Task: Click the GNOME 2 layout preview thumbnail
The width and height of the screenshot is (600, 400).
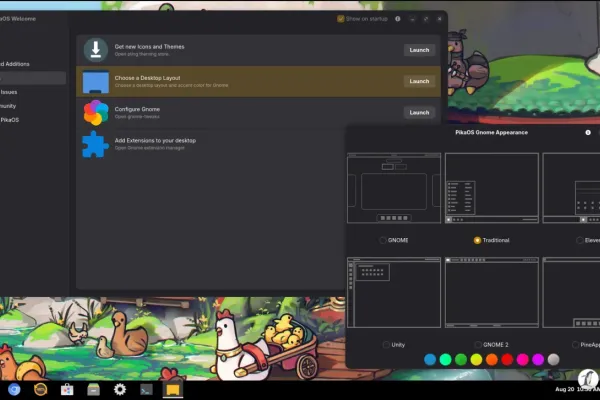Action: (x=492, y=292)
